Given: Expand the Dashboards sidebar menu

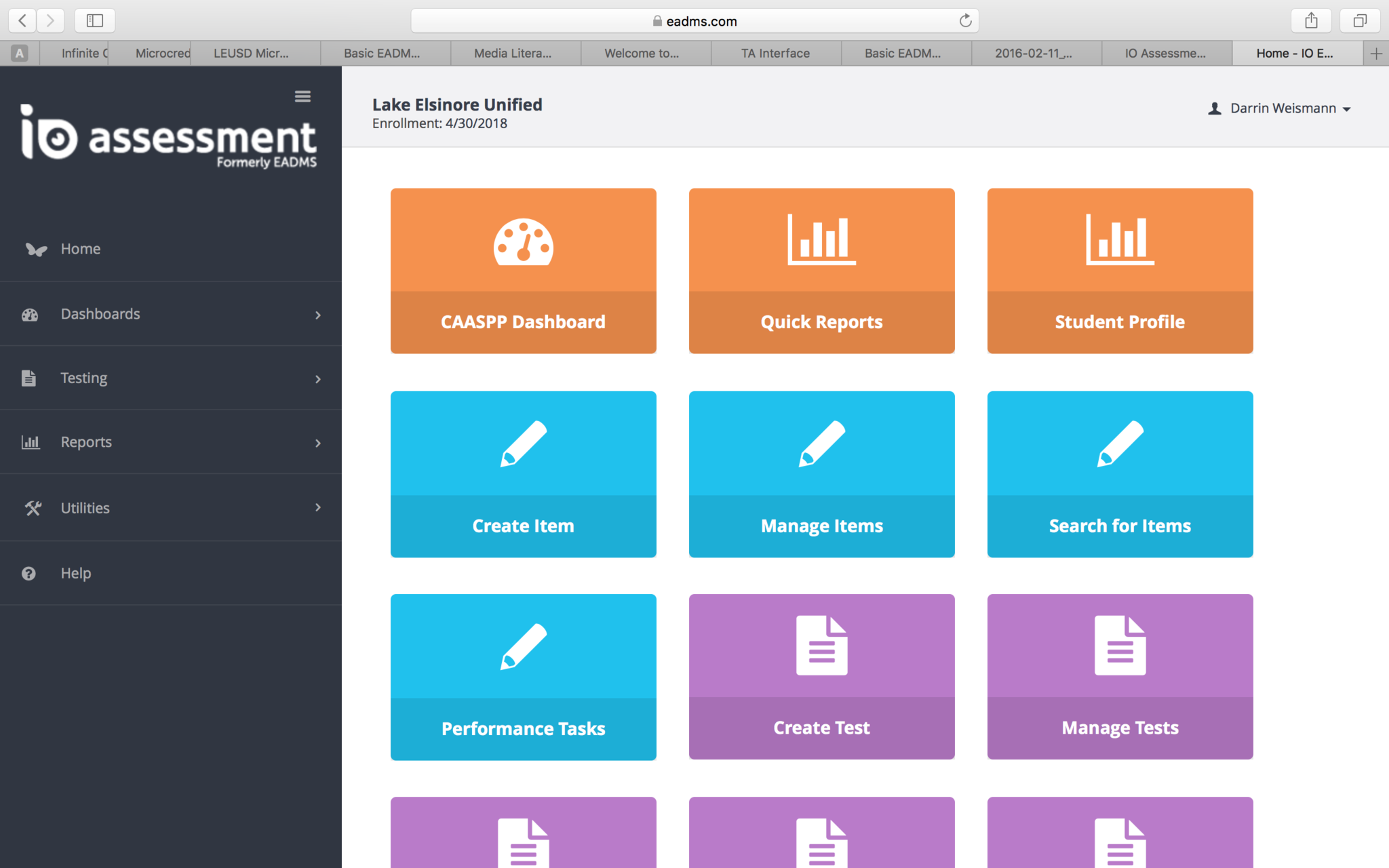Looking at the screenshot, I should (x=170, y=314).
